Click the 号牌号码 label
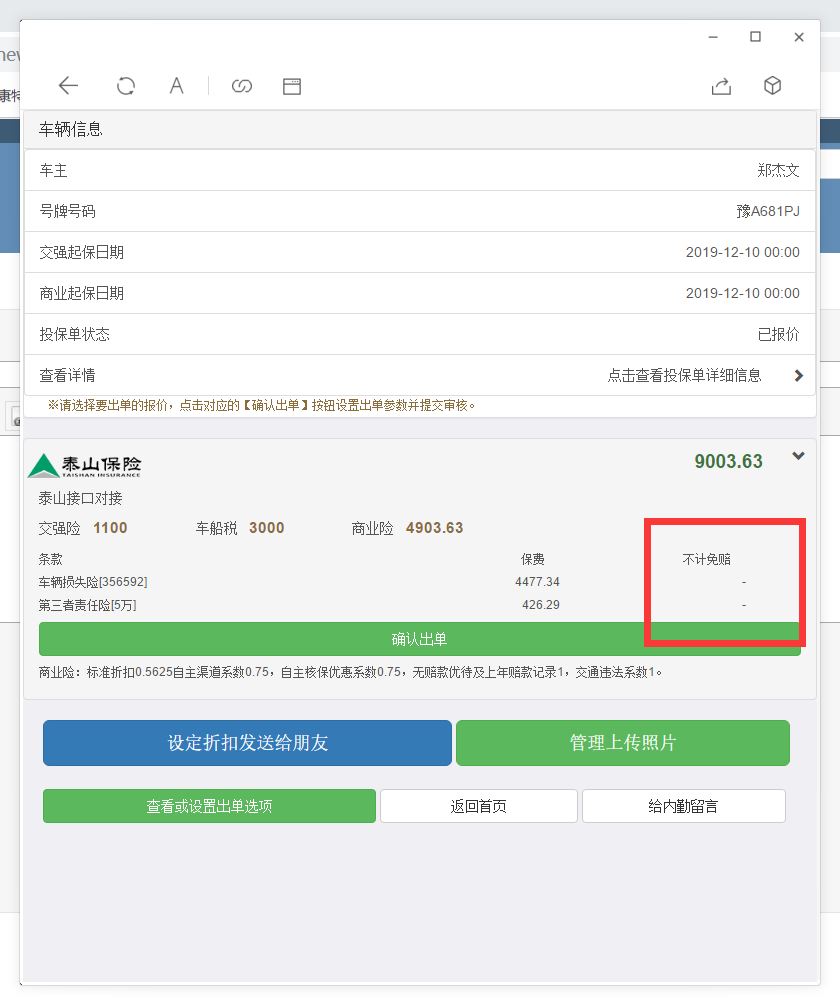The width and height of the screenshot is (840, 1005). click(67, 212)
